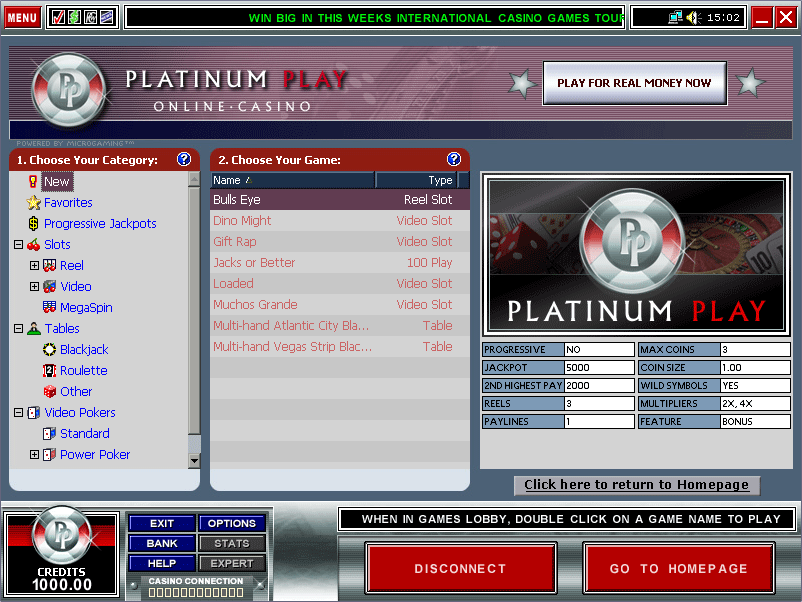
Task: Click the Platinum Play logo above Credits
Action: click(62, 535)
